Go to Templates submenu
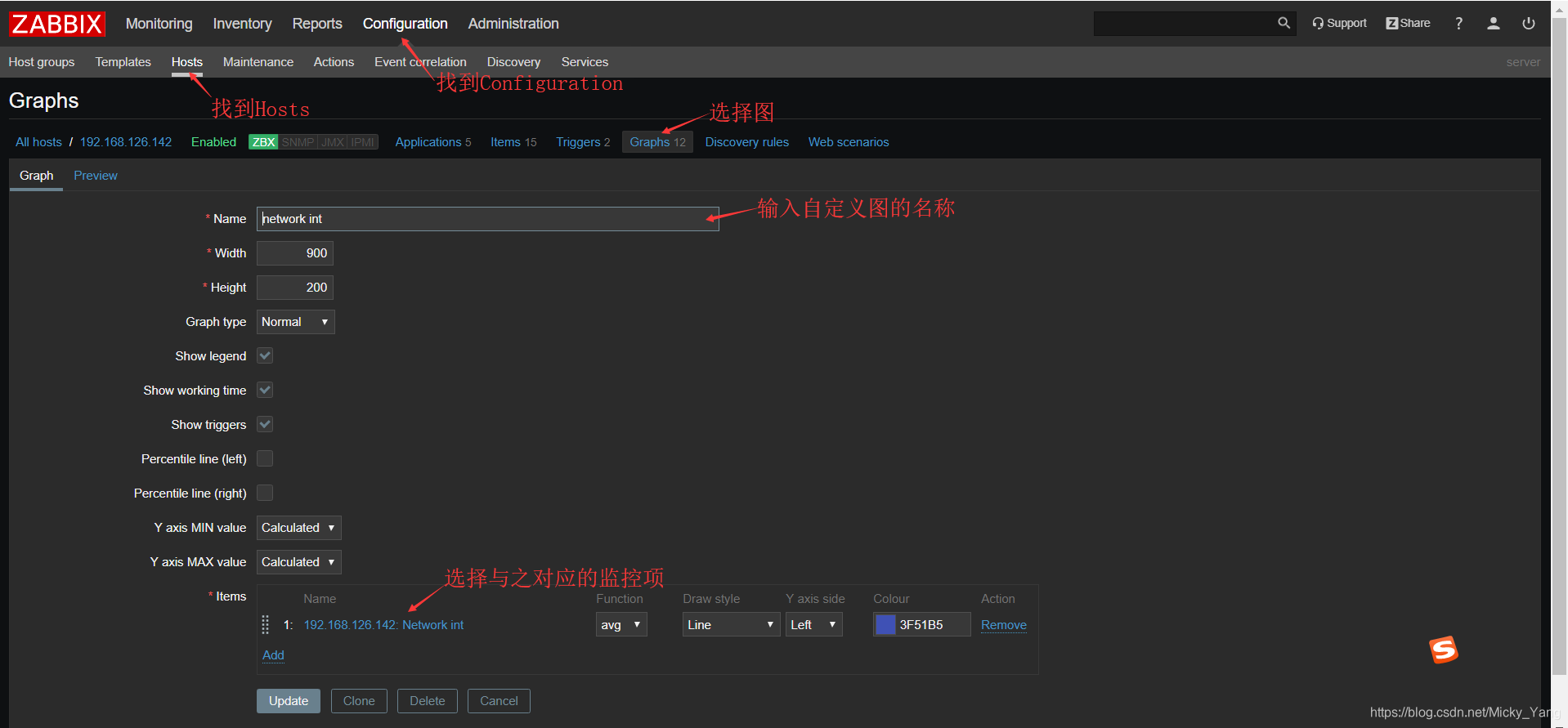The image size is (1568, 728). (123, 62)
